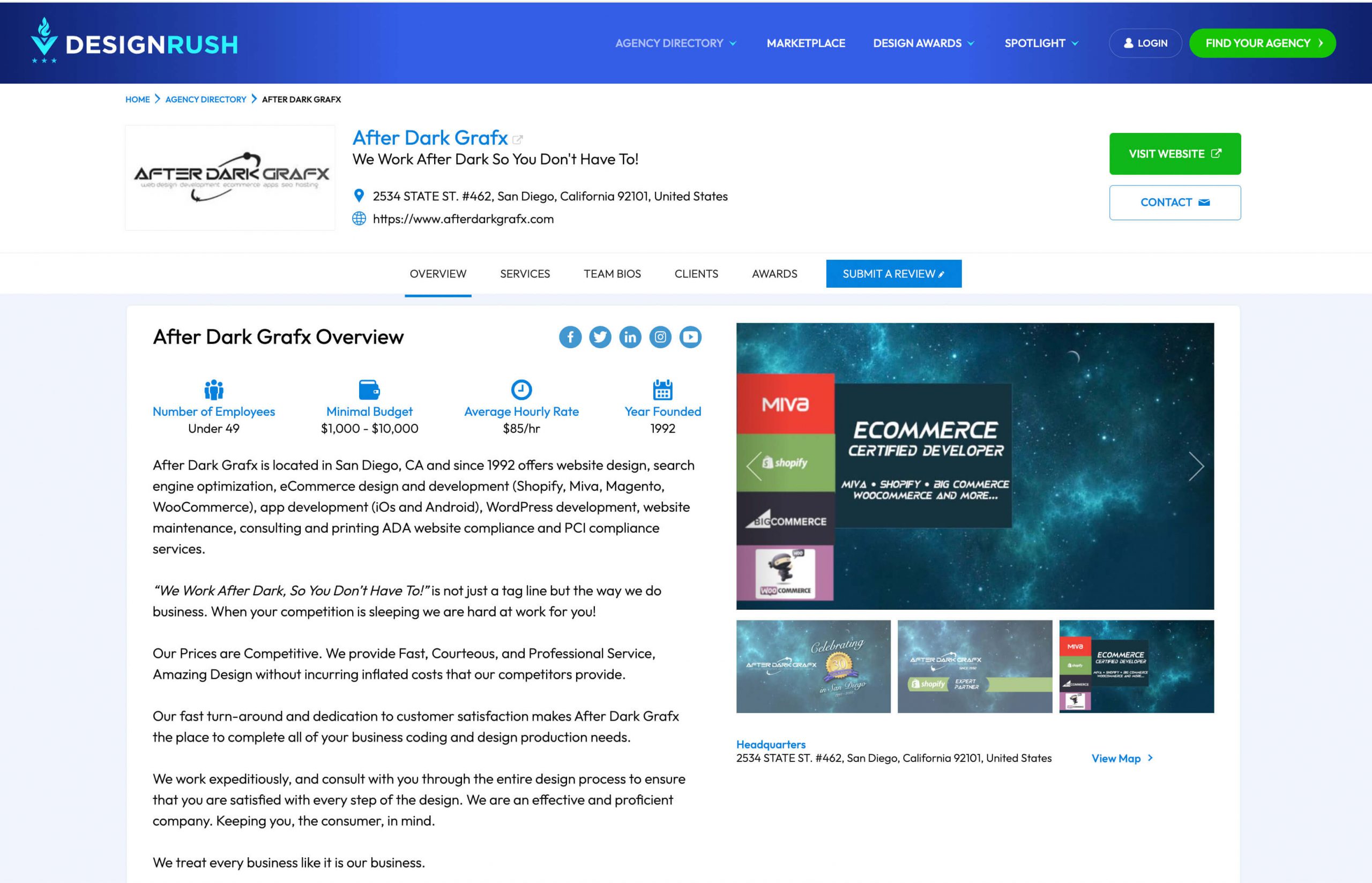The image size is (1372, 883).
Task: Switch to the Clients tab
Action: 696,274
